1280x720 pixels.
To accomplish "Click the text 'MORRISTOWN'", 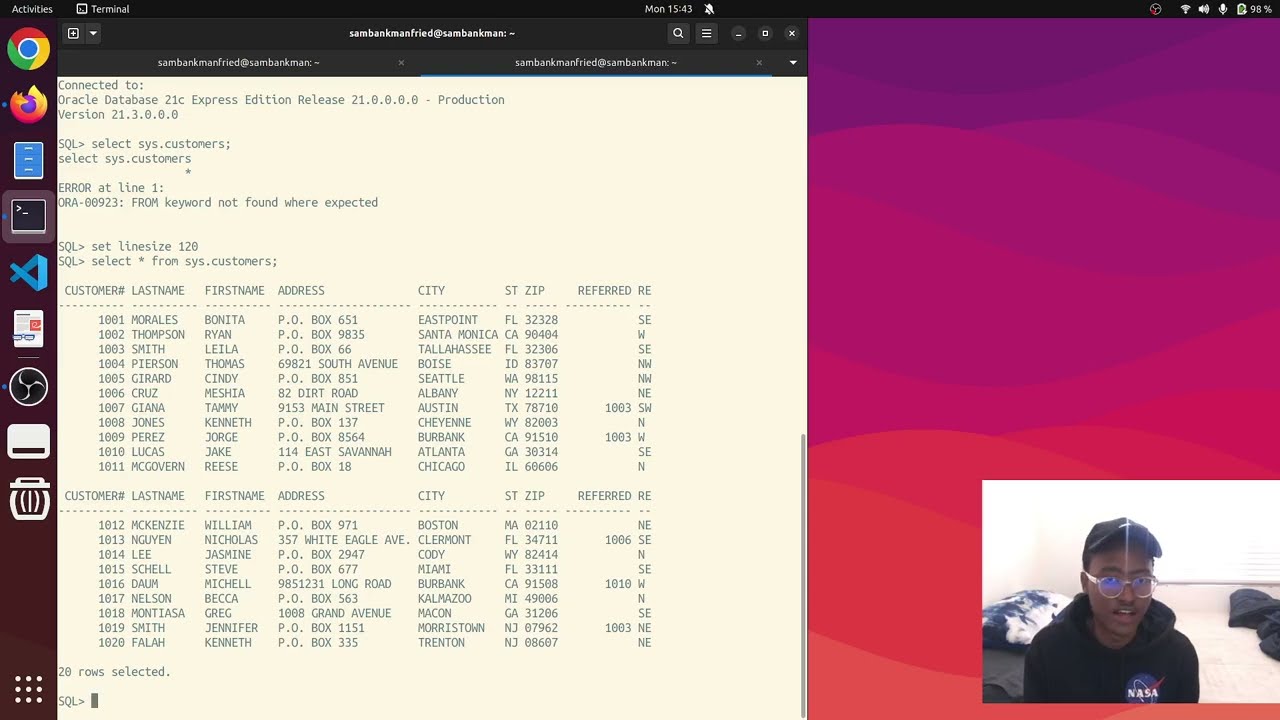I will (451, 628).
